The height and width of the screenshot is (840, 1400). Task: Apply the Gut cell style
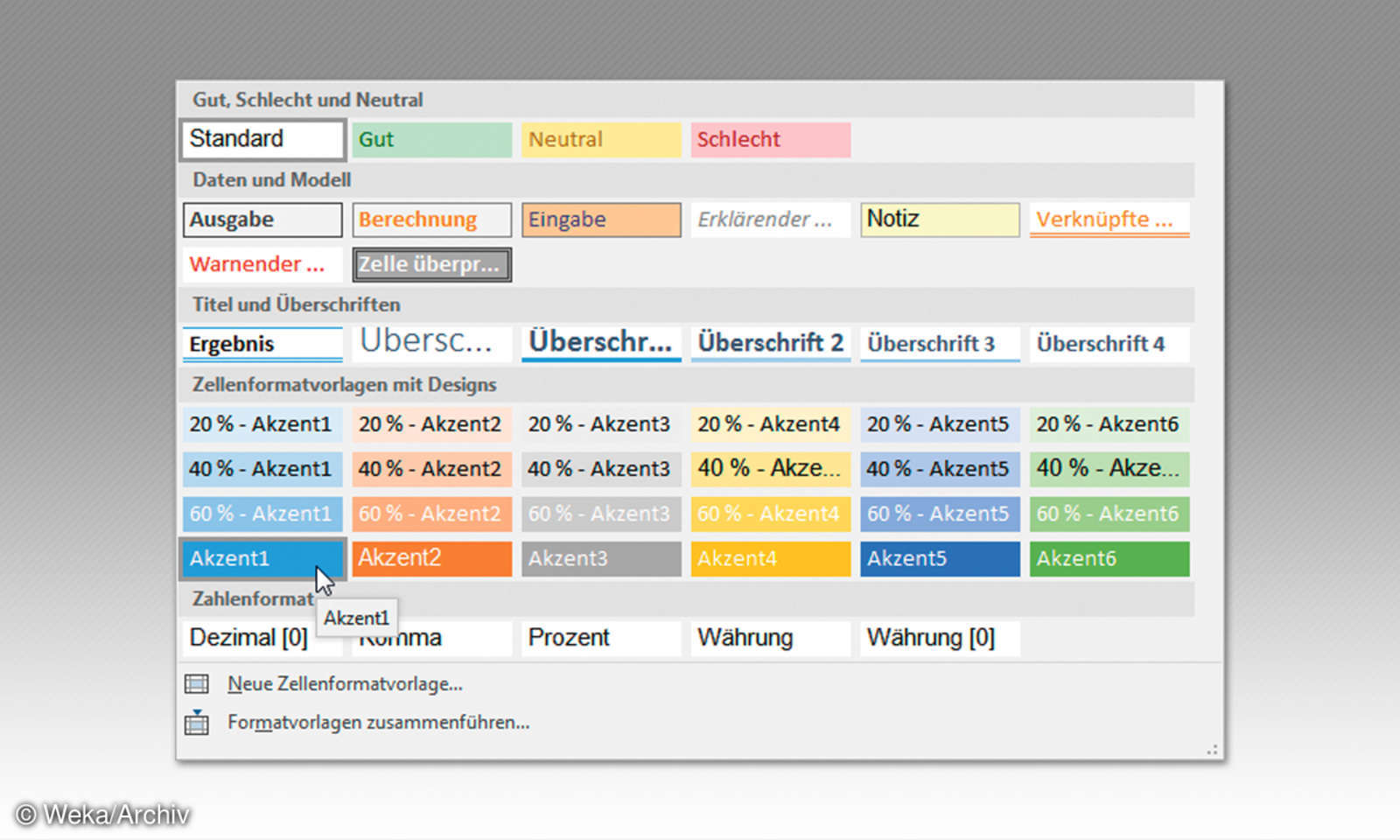point(431,139)
